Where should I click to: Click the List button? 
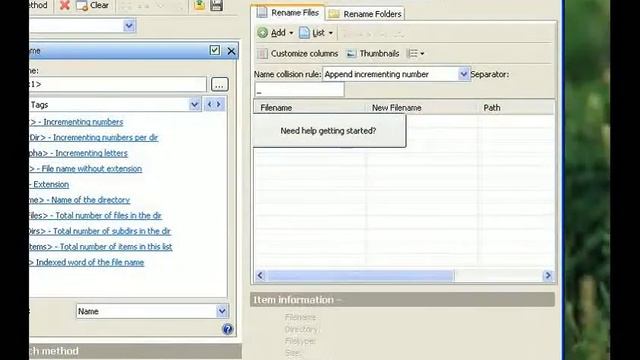pyautogui.click(x=312, y=33)
